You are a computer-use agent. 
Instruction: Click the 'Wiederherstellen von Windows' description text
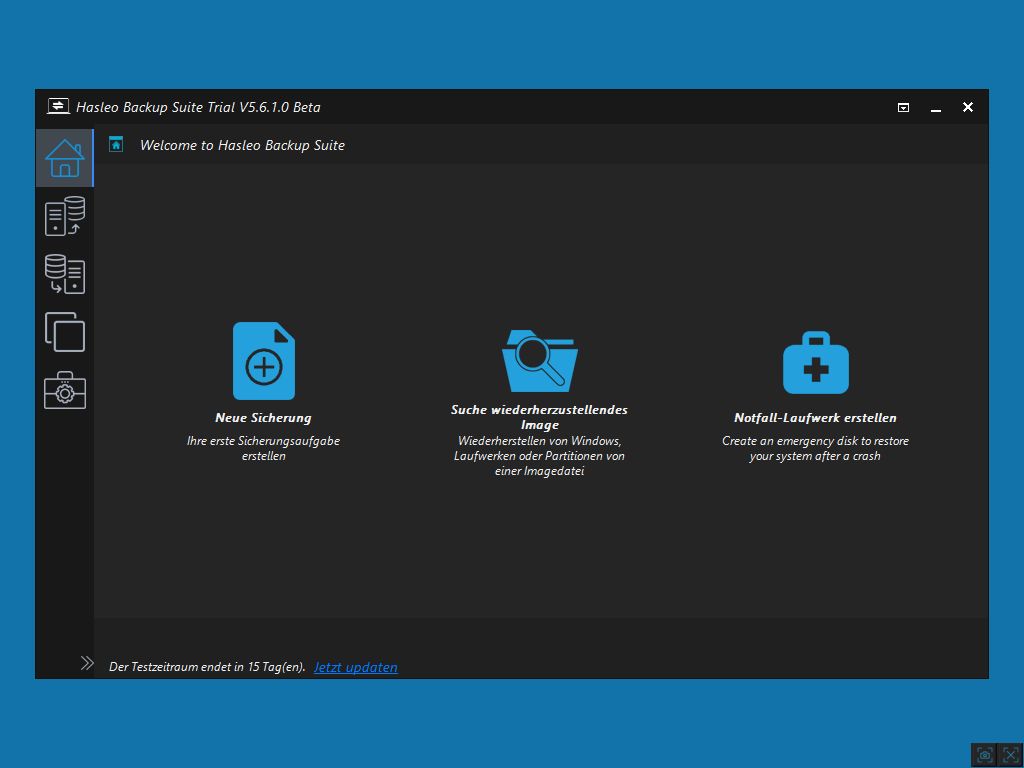click(x=539, y=456)
